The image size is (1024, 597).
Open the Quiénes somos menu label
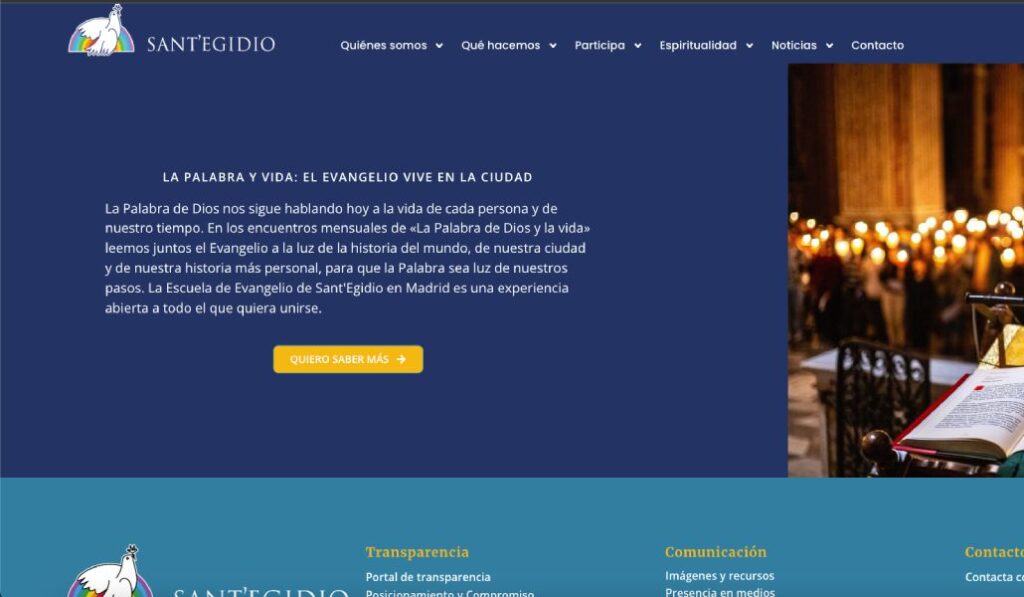[383, 45]
